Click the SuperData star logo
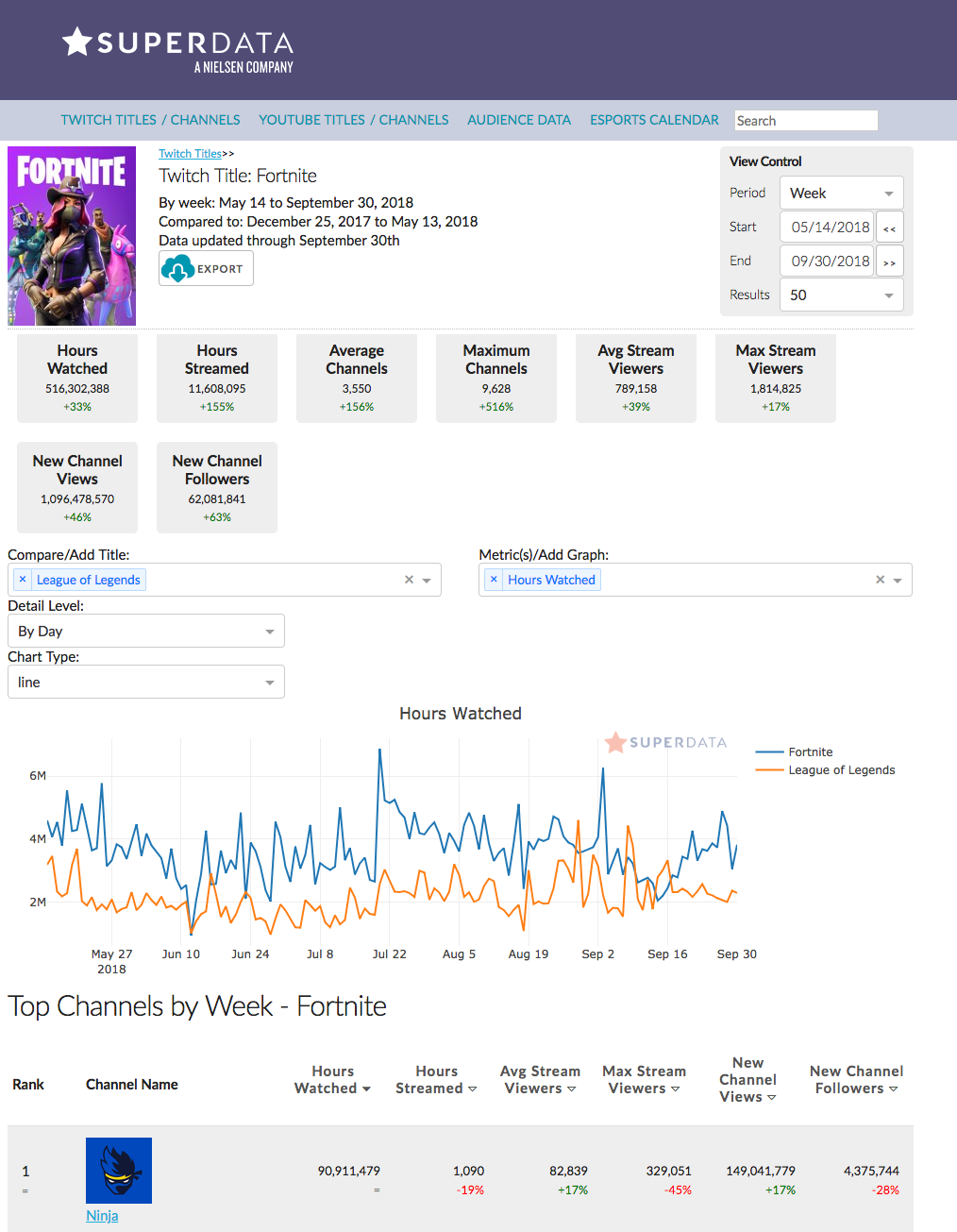The height and width of the screenshot is (1232, 957). 77,42
